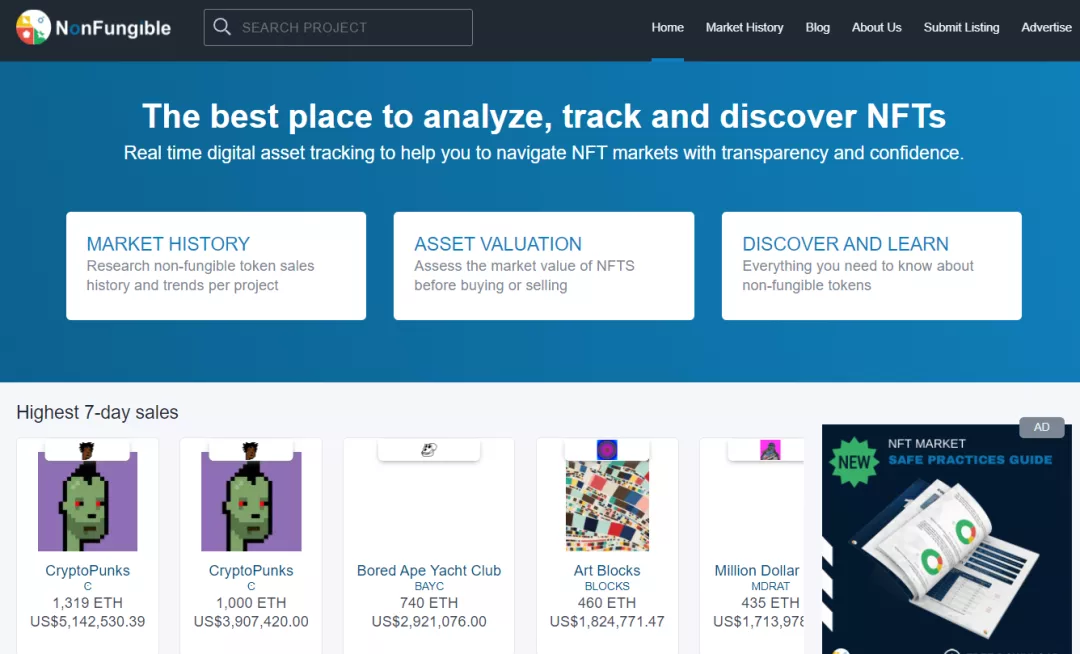Click the second CryptoPunks small badge icon
This screenshot has height=654, width=1080.
pos(251,450)
